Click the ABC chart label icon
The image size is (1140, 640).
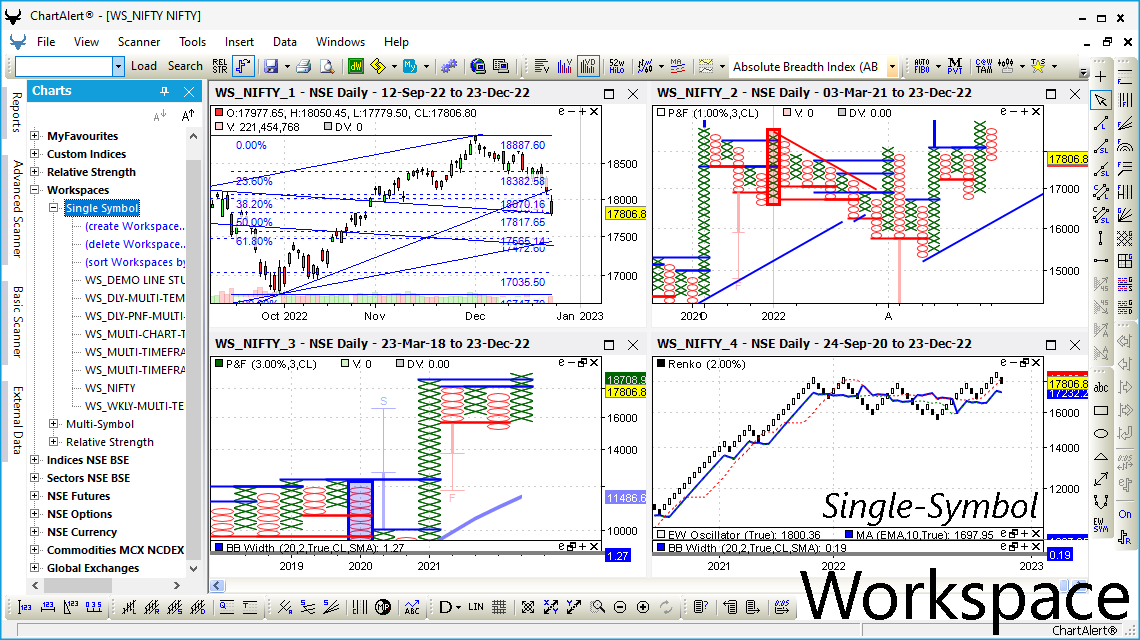[412, 607]
